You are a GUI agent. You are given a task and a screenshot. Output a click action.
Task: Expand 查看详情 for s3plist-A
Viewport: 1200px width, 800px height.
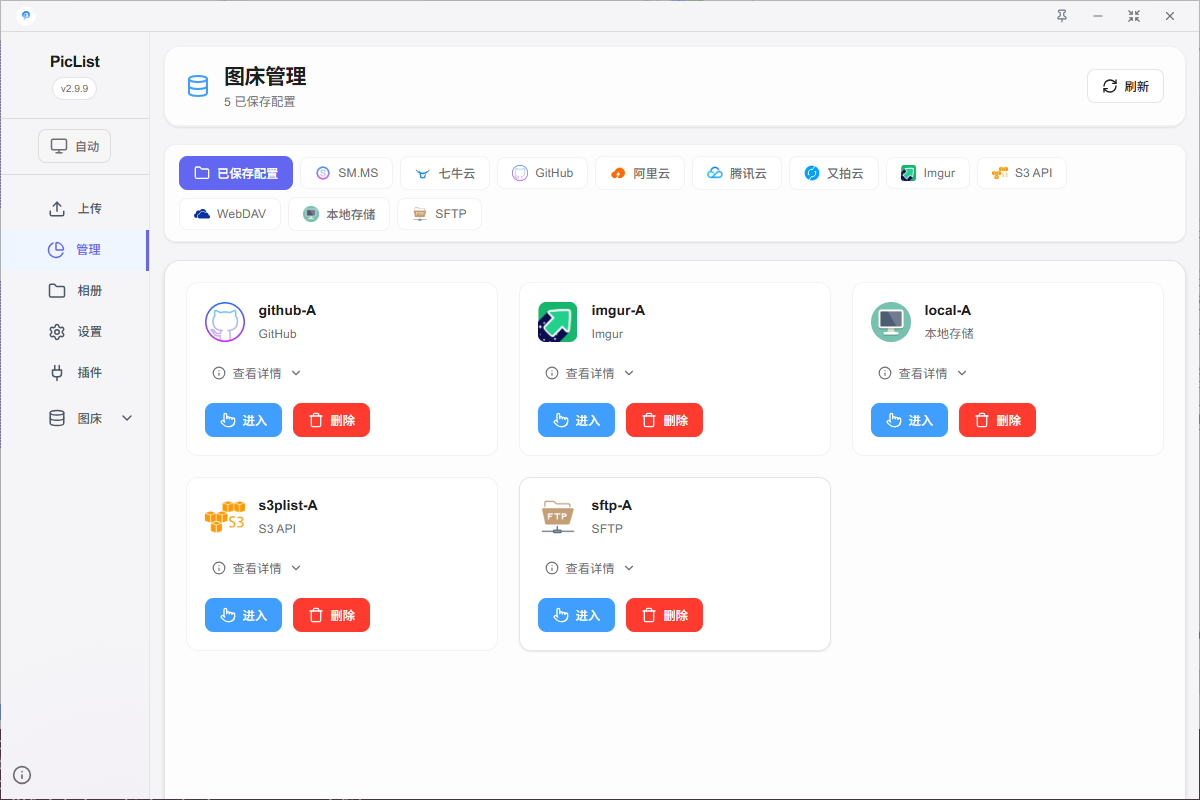pos(257,568)
